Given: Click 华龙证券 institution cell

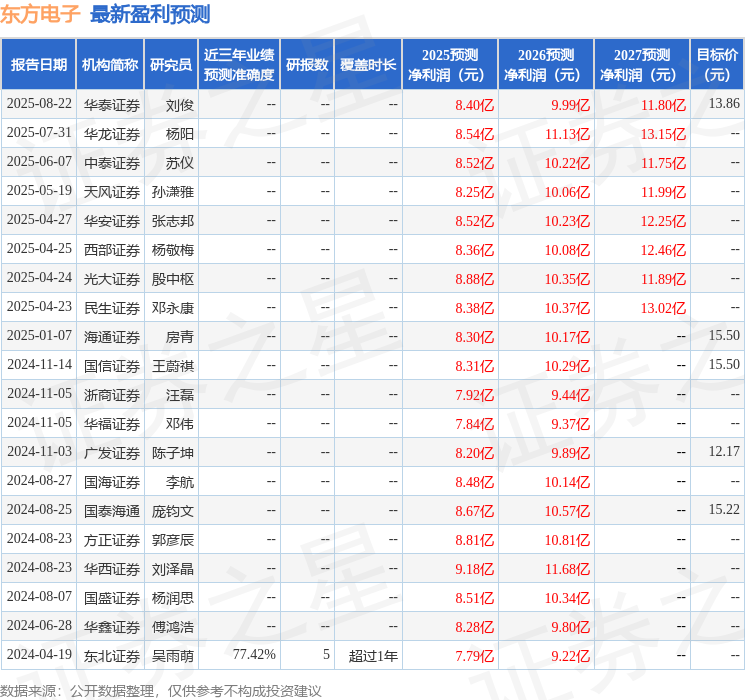Looking at the screenshot, I should pos(112,134).
